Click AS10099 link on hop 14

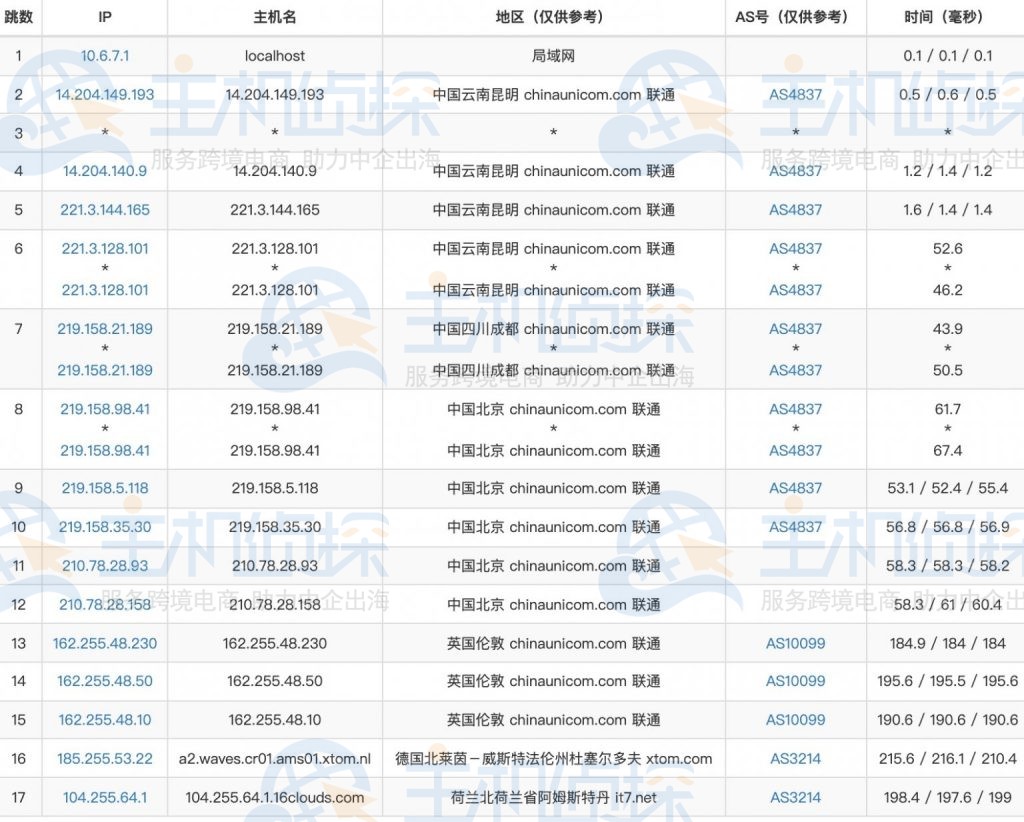click(795, 681)
